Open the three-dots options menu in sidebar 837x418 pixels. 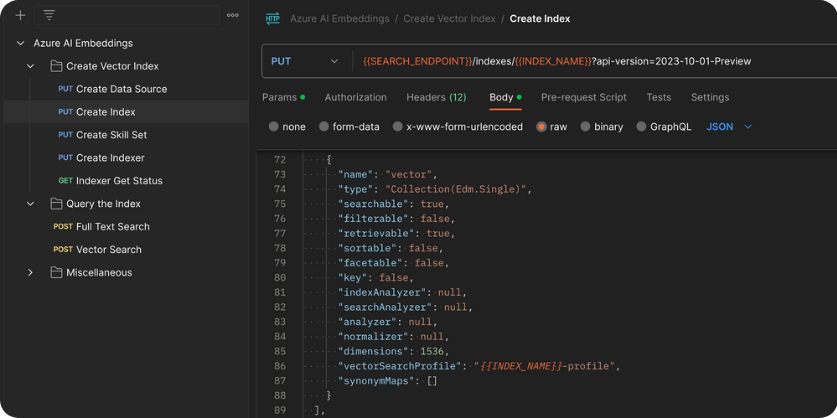click(x=233, y=15)
